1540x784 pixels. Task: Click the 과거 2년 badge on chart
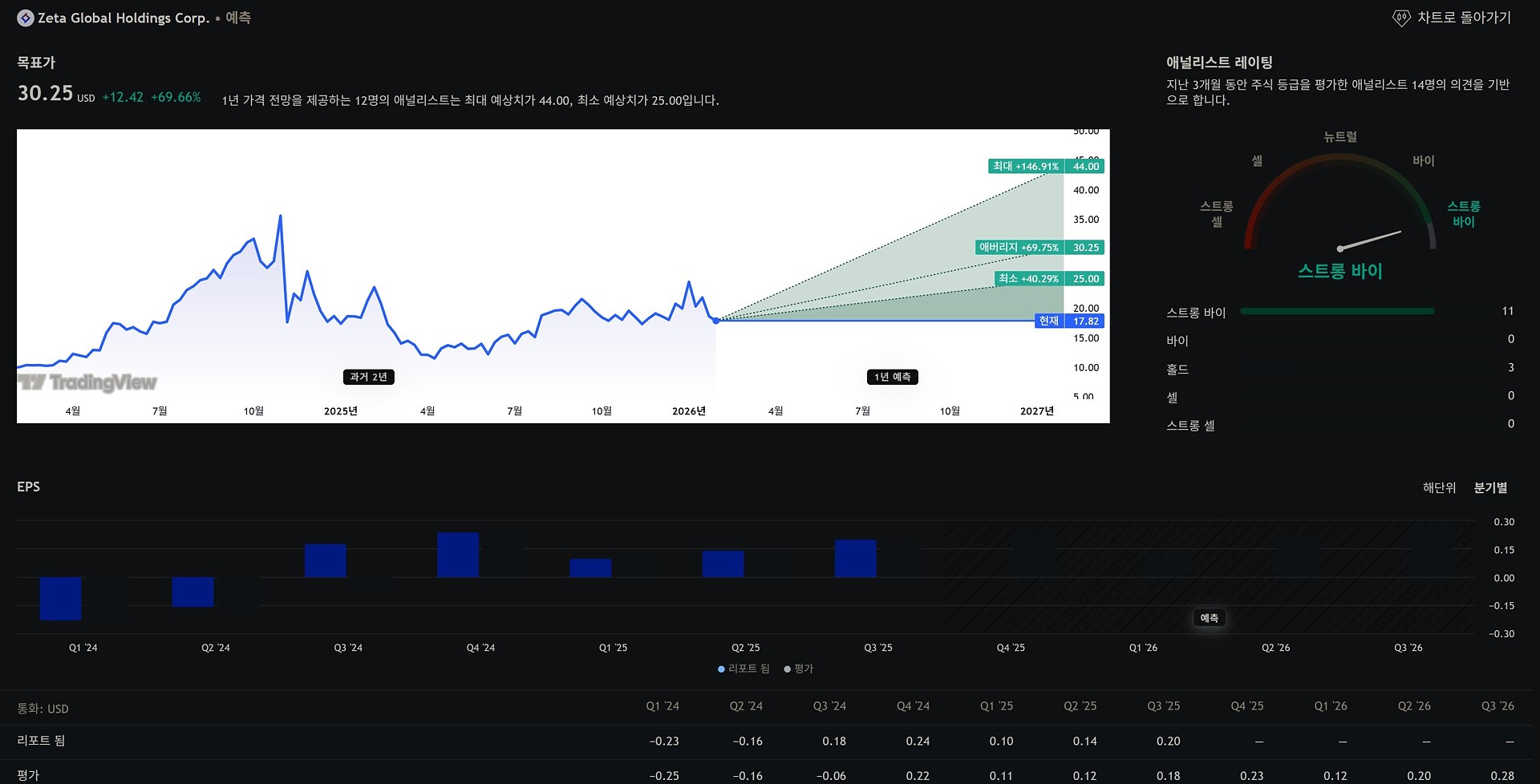coord(368,377)
